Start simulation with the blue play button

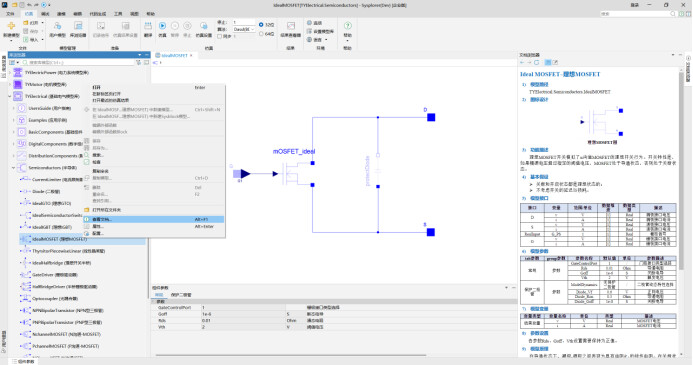pos(162,26)
